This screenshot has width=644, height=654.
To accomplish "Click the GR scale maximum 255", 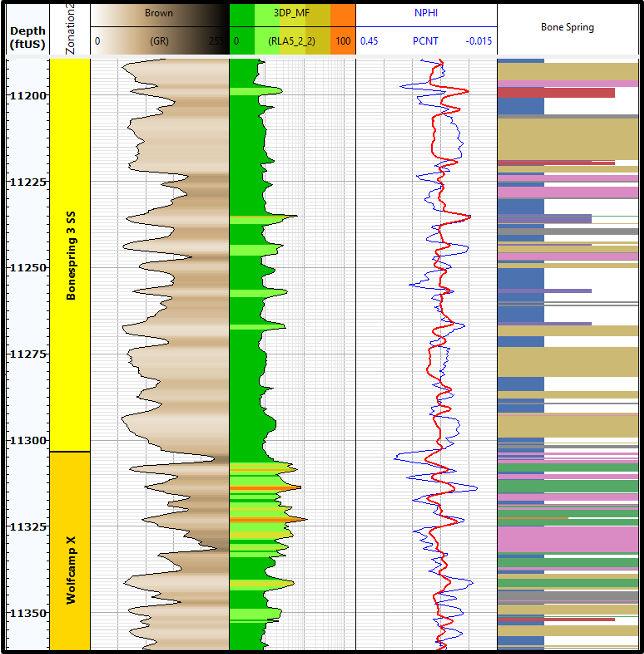I will (x=217, y=41).
